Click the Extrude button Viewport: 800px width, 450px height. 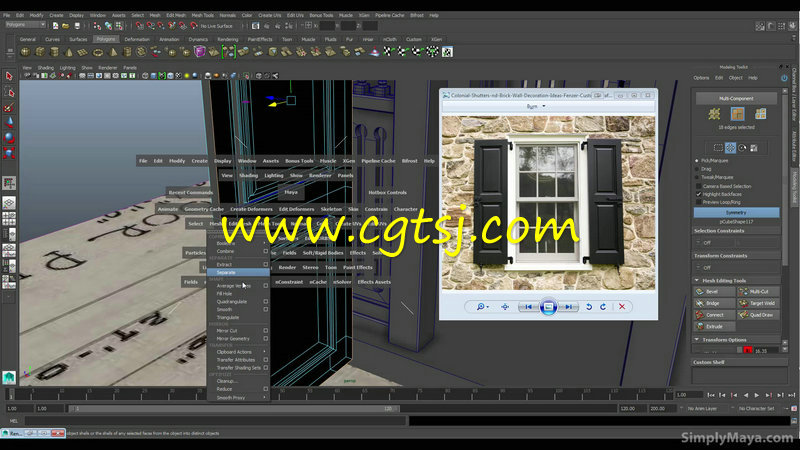coord(714,327)
